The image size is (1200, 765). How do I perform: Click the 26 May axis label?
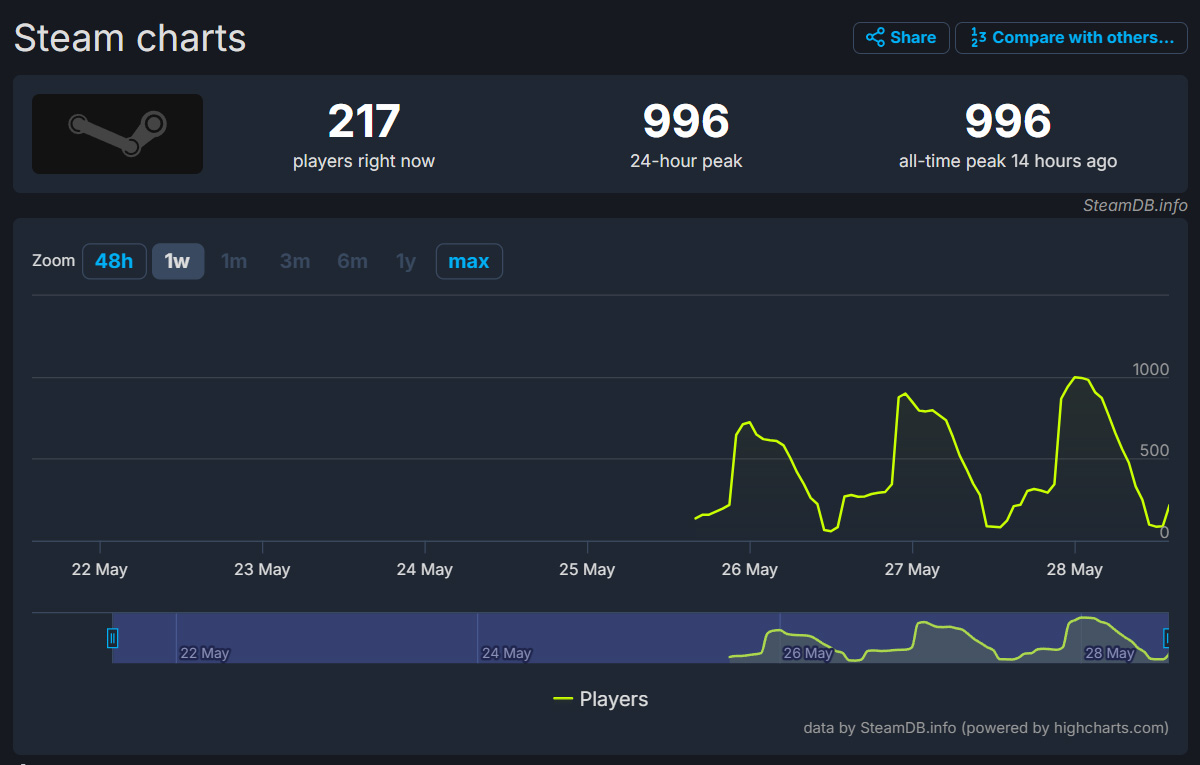click(749, 569)
